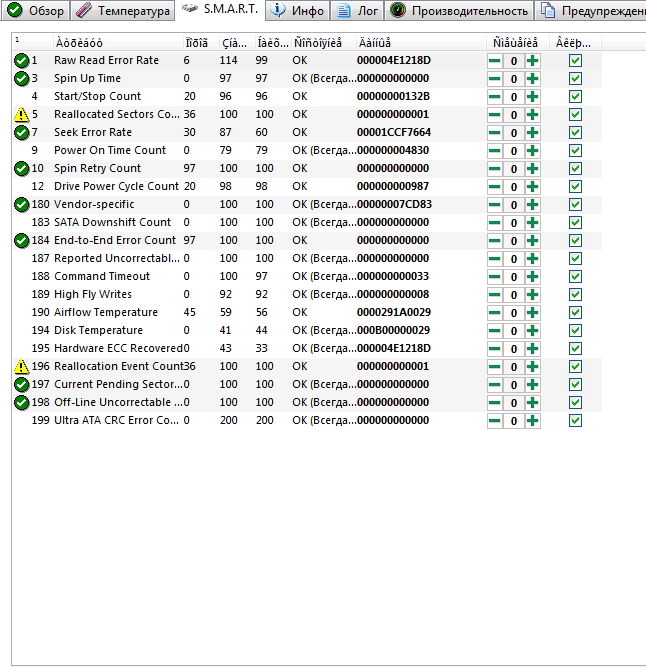646x667 pixels.
Task: Click the plus offset button for High Fly Writes
Action: coord(532,294)
